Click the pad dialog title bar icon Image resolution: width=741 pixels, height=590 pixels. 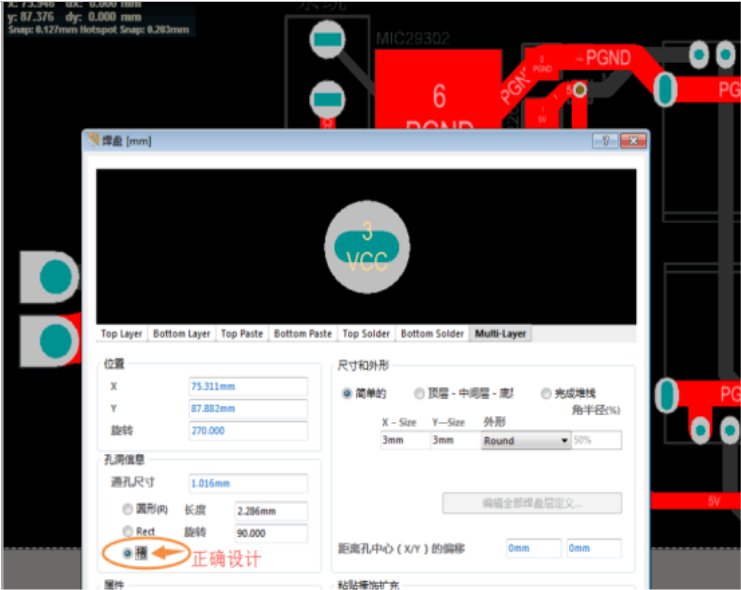pyautogui.click(x=93, y=141)
